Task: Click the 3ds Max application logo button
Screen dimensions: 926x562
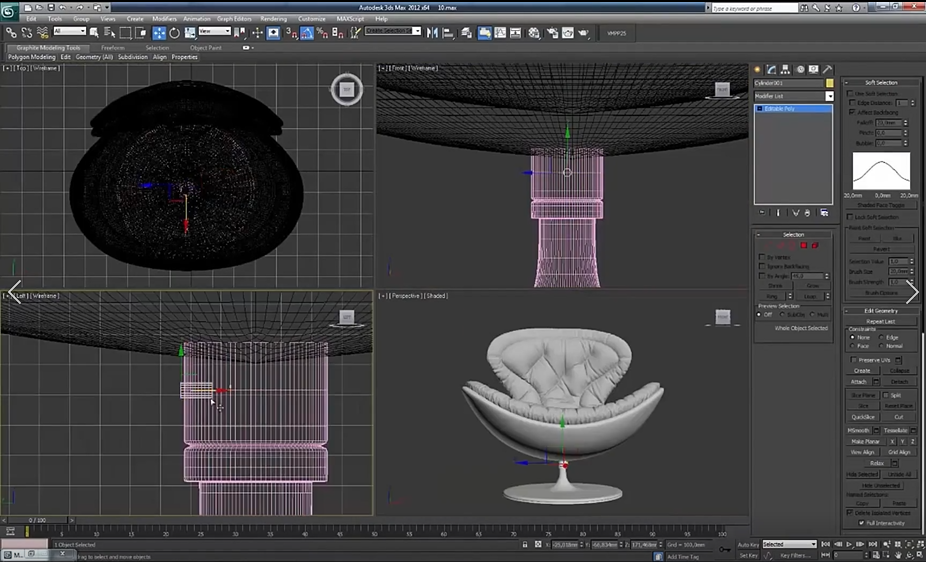Action: tap(8, 11)
